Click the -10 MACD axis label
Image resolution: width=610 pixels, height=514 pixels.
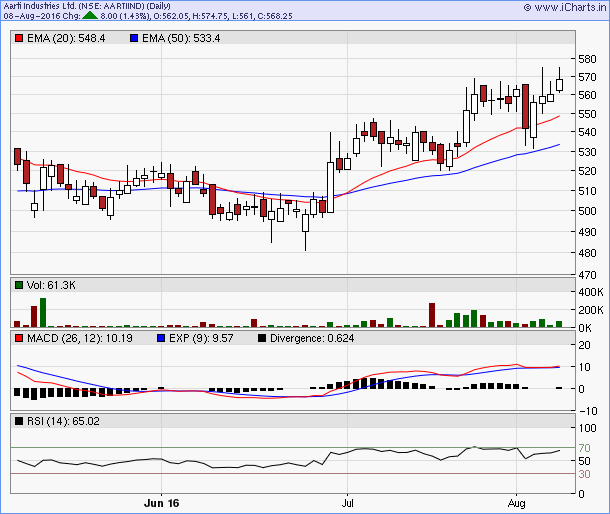[587, 411]
